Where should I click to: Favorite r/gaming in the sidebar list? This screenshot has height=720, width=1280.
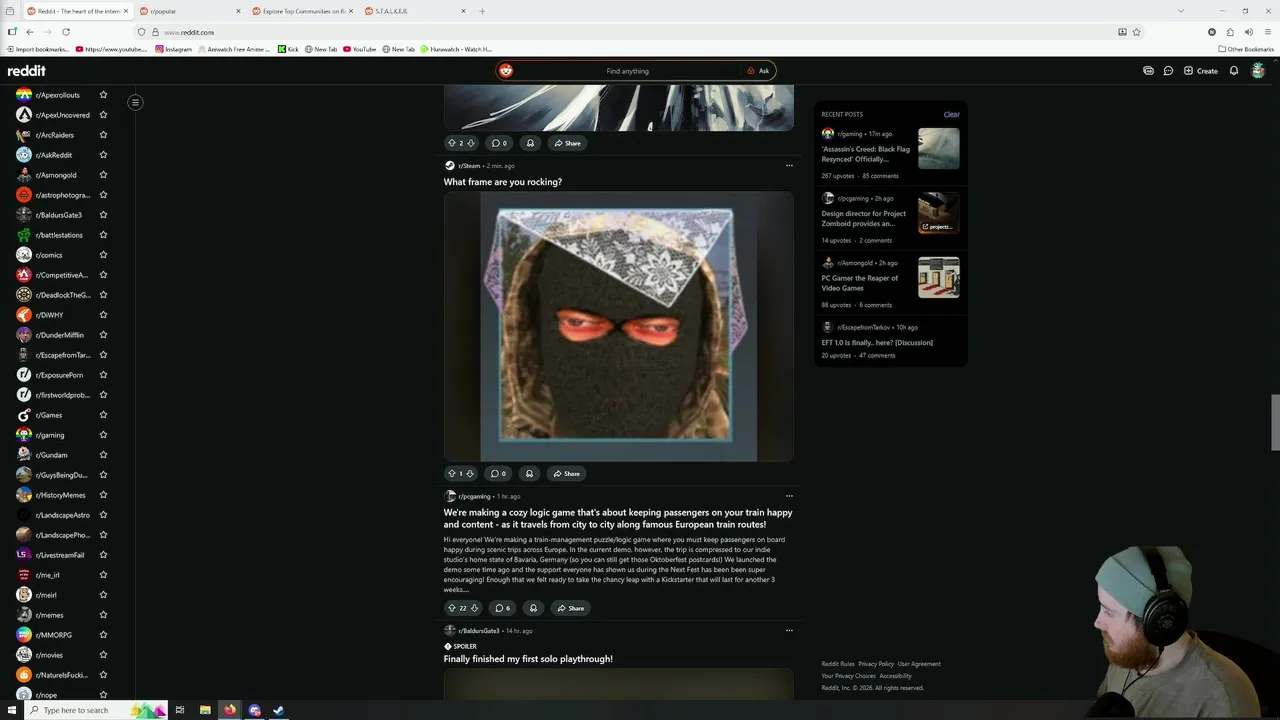(x=103, y=435)
